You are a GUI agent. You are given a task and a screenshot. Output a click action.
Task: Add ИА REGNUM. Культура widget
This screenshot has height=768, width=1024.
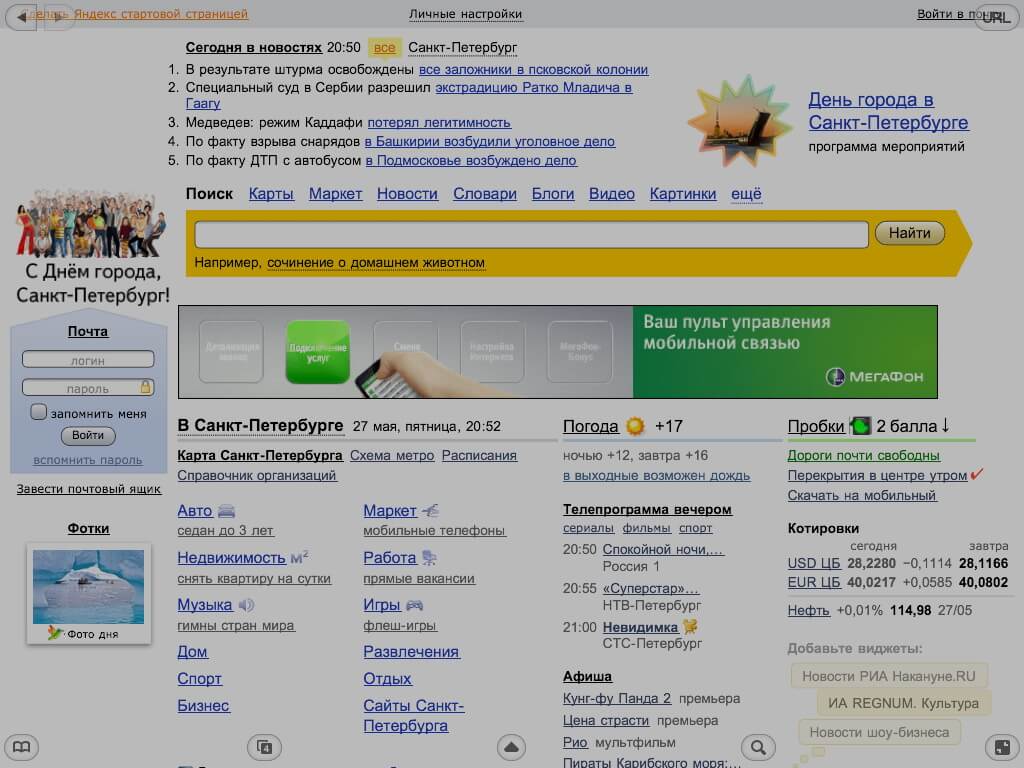[903, 703]
